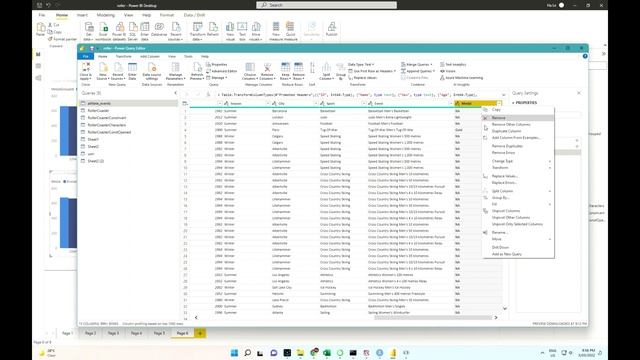The height and width of the screenshot is (360, 640).
Task: Open the Data Type: Text dropdown
Action: 361,64
